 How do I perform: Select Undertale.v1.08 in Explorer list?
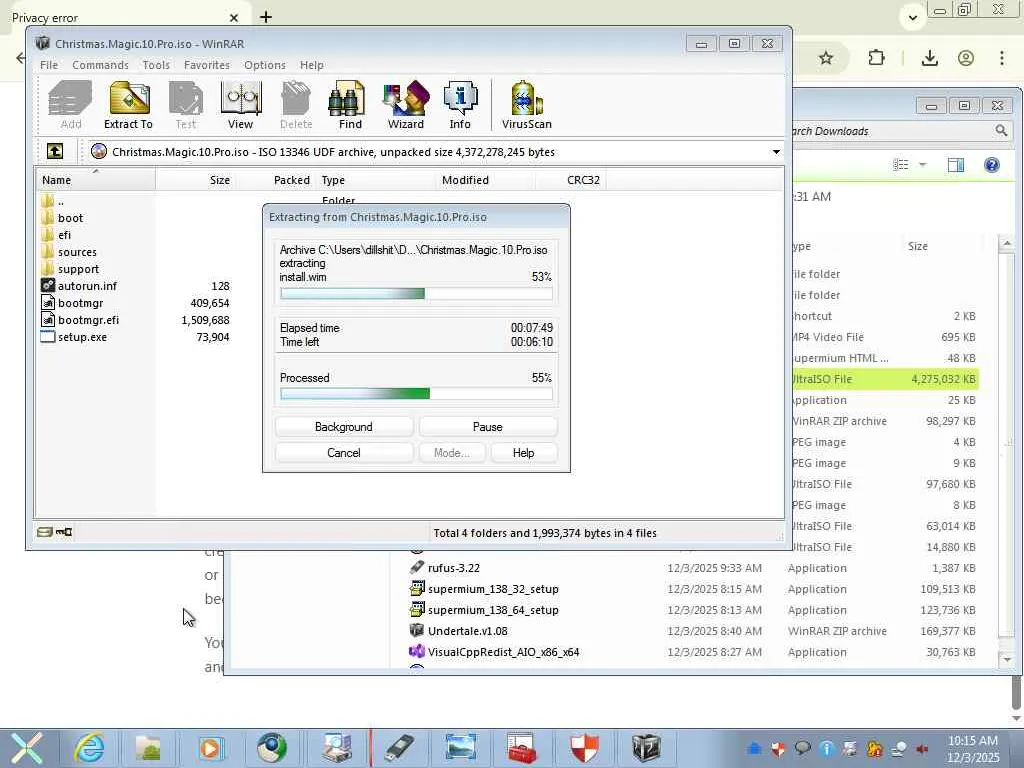pos(468,630)
